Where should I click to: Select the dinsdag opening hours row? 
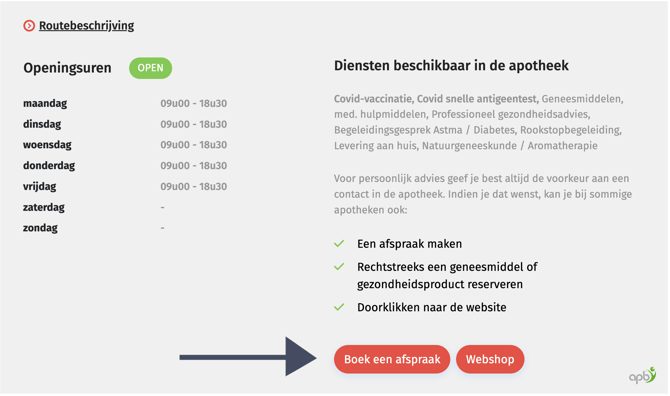point(125,124)
